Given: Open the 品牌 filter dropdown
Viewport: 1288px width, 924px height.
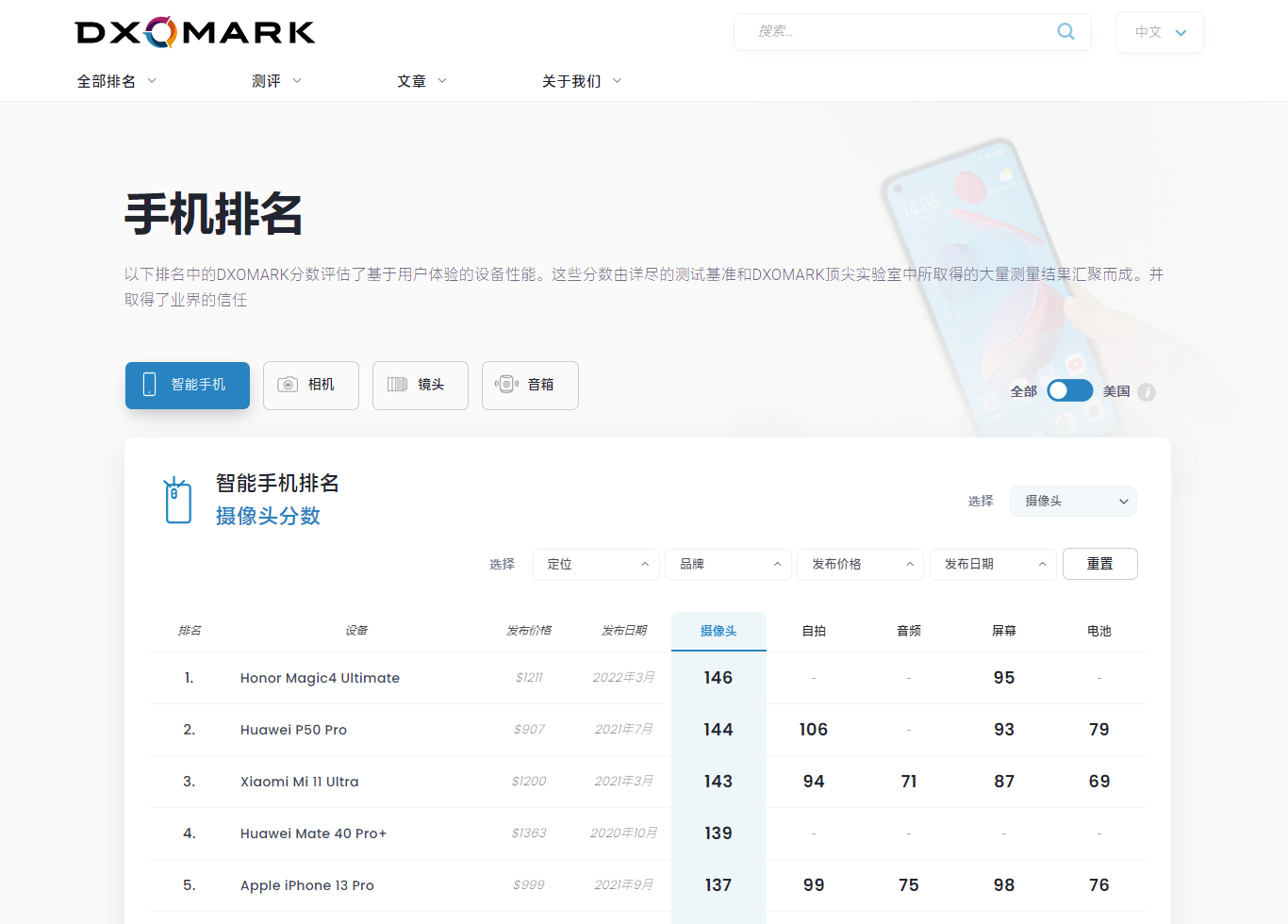Looking at the screenshot, I should (x=728, y=564).
